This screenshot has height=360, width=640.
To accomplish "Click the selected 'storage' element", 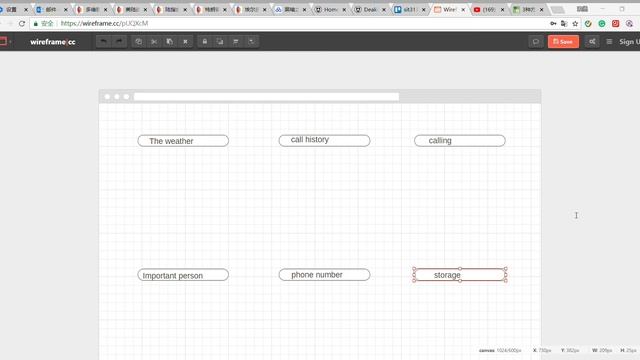I will pyautogui.click(x=460, y=275).
